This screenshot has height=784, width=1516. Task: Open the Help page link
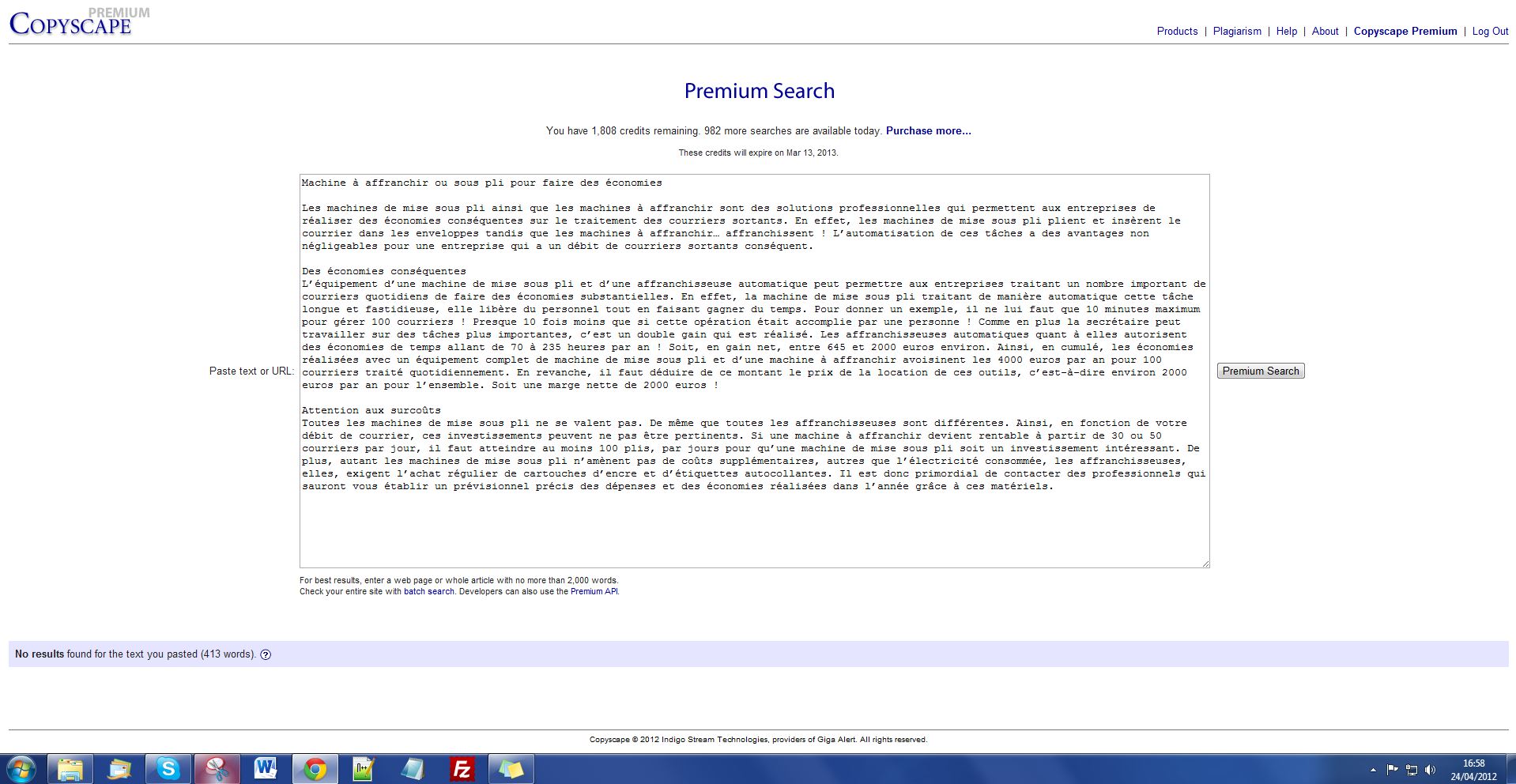1286,32
